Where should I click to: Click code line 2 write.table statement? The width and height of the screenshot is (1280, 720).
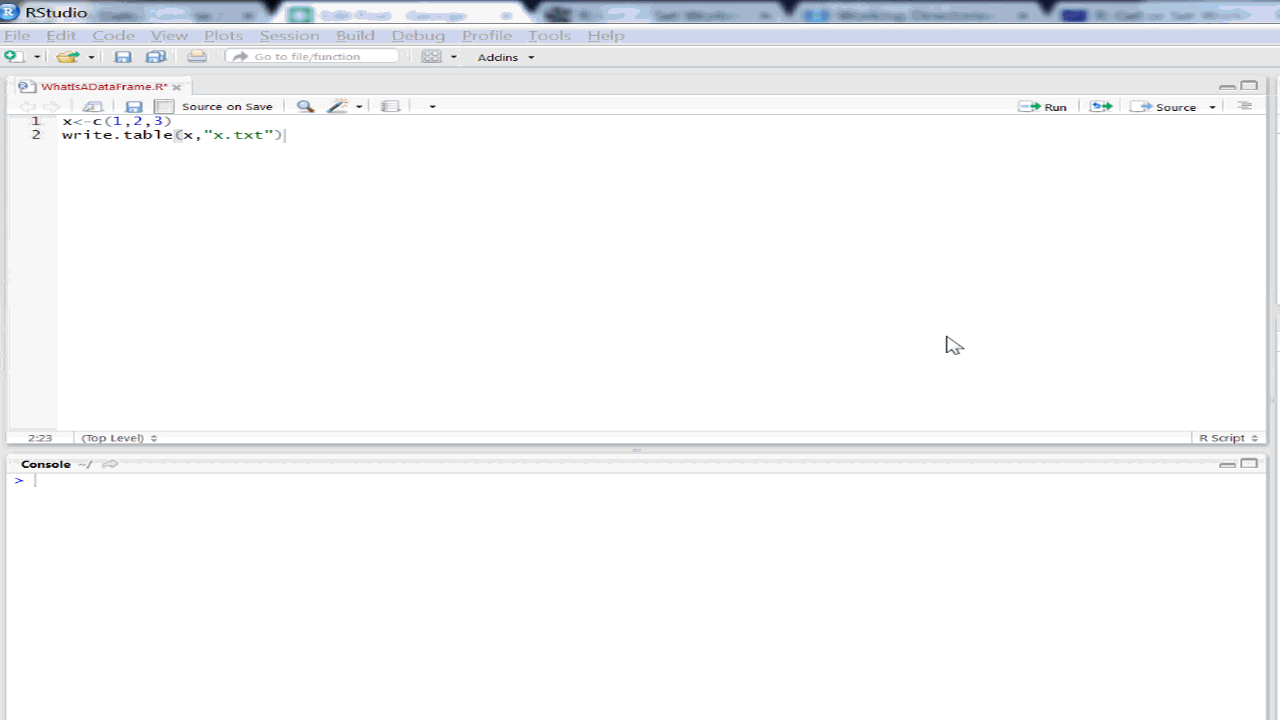(173, 135)
